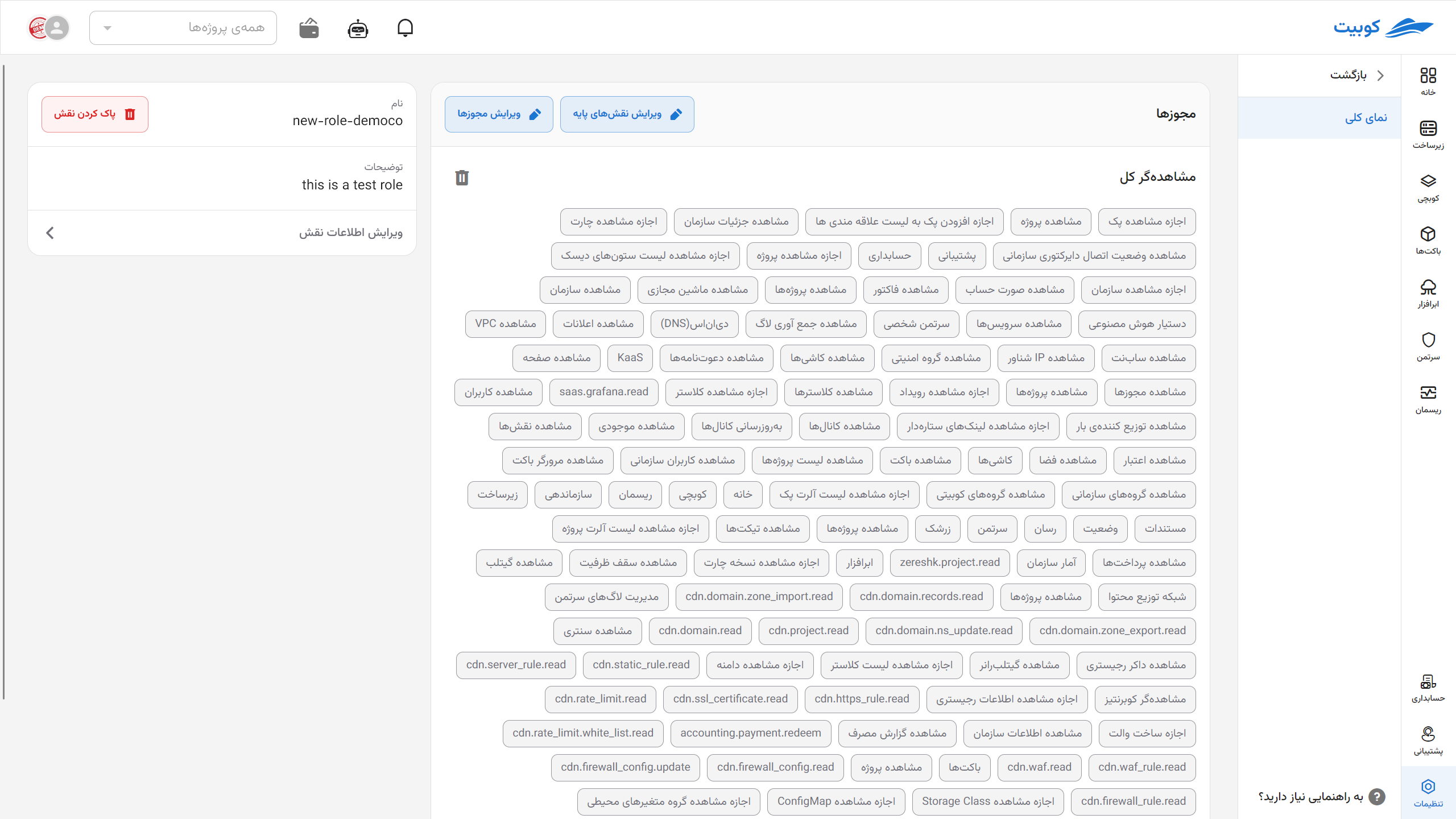Screen dimensions: 1456x819
Task: Click the مشاهده VPC chip
Action: click(505, 324)
